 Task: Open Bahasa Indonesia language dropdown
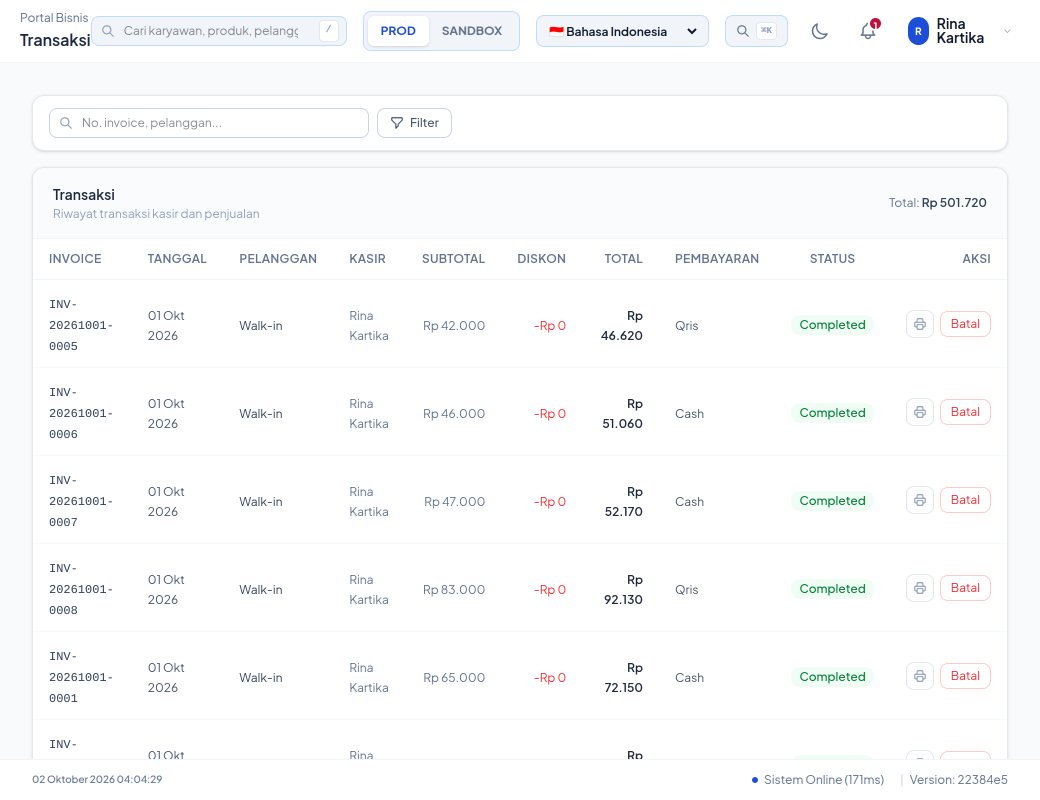click(622, 31)
